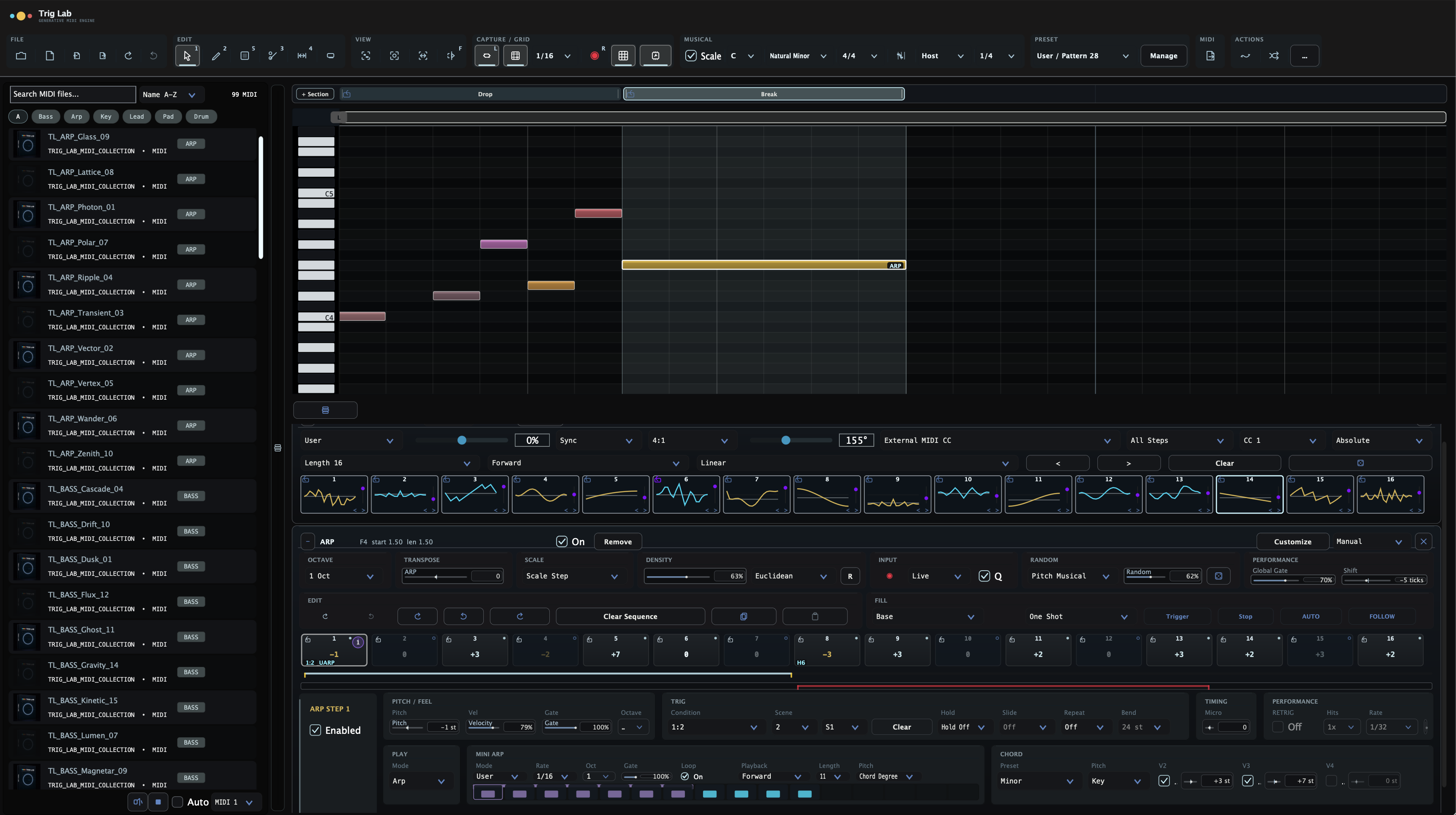Click the red input record dot beside Live
This screenshot has width=1456, height=815.
tap(890, 576)
